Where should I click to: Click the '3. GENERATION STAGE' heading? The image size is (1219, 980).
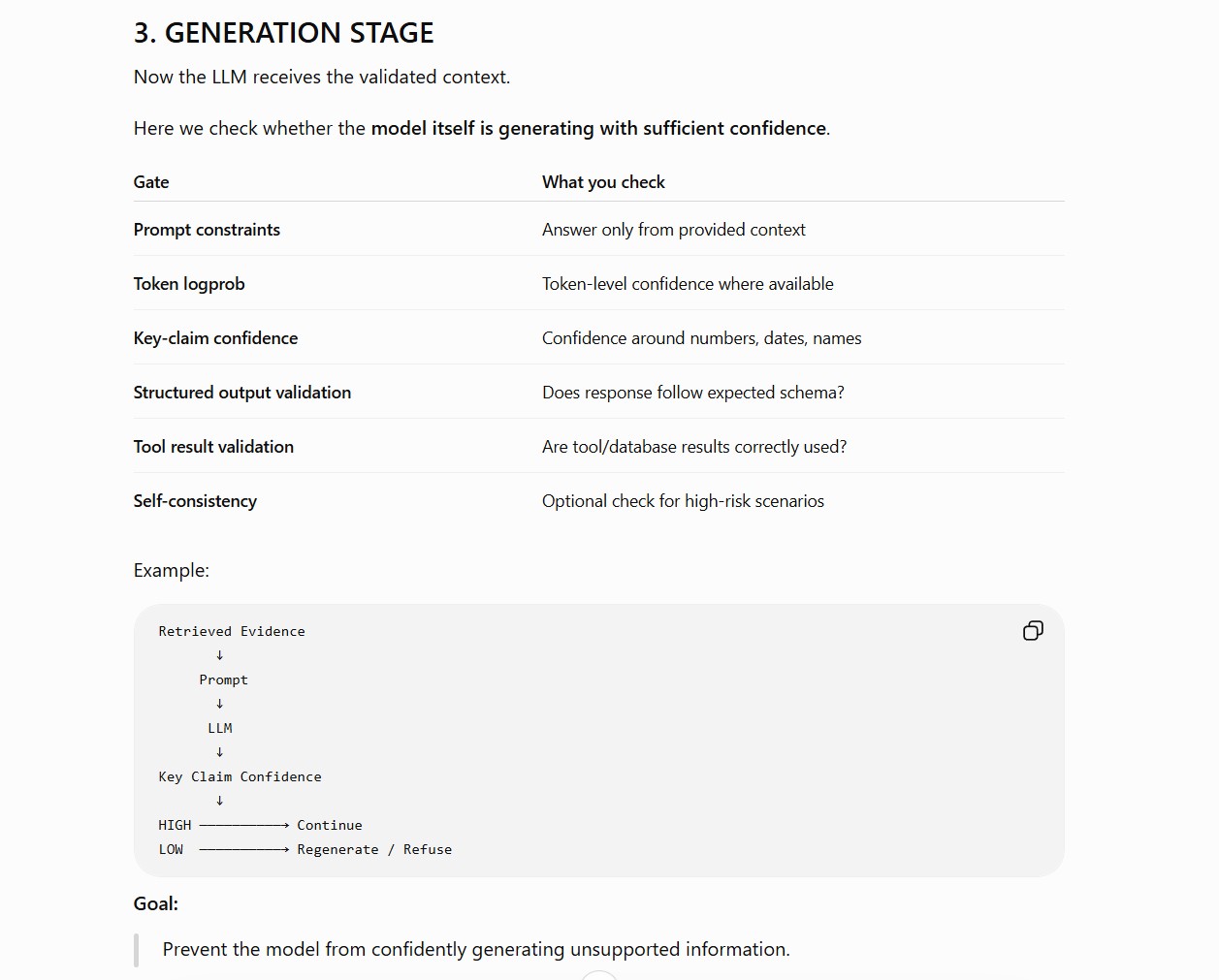284,33
